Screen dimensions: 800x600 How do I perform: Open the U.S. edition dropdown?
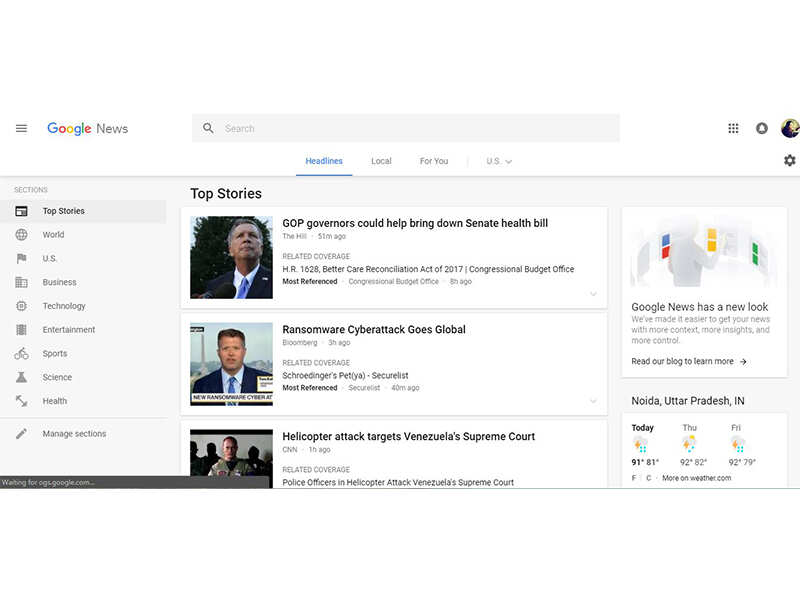(498, 161)
